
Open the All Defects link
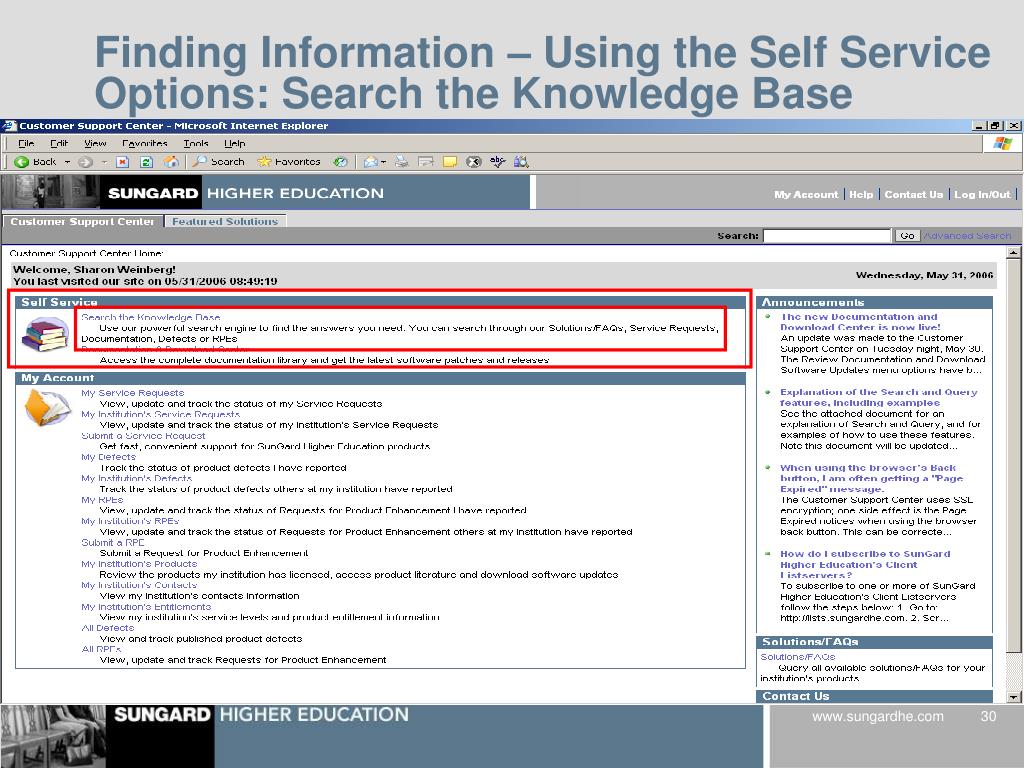click(108, 628)
